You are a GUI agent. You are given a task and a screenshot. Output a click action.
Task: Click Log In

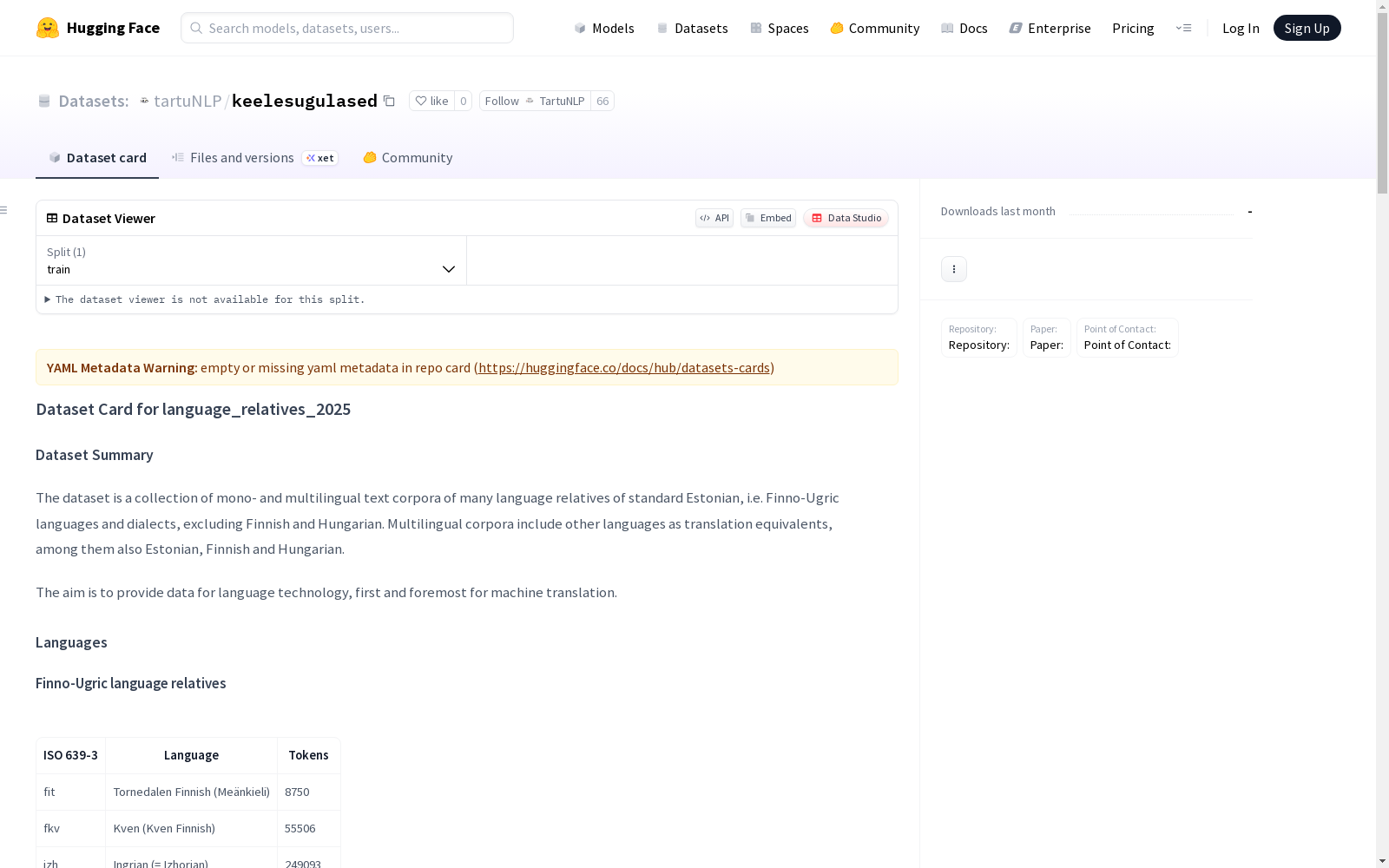pyautogui.click(x=1241, y=28)
